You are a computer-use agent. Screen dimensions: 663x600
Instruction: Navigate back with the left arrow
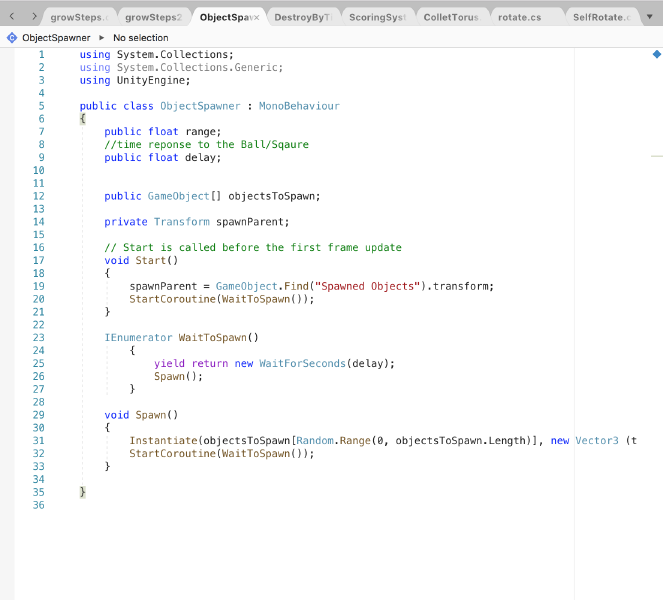click(x=12, y=16)
